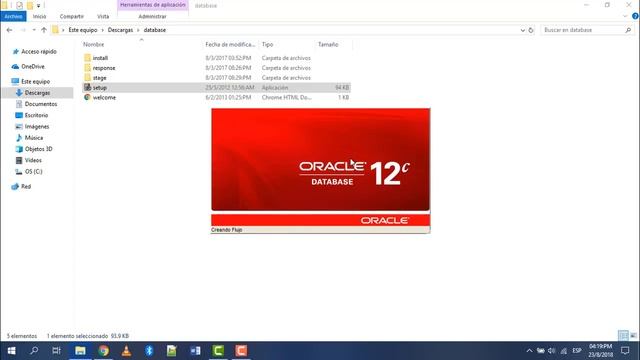640x360 pixels.
Task: Open the volume control in the tray
Action: click(552, 351)
